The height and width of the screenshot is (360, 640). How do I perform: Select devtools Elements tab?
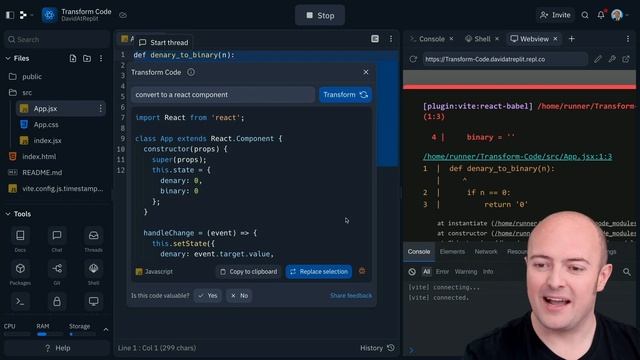(x=452, y=252)
